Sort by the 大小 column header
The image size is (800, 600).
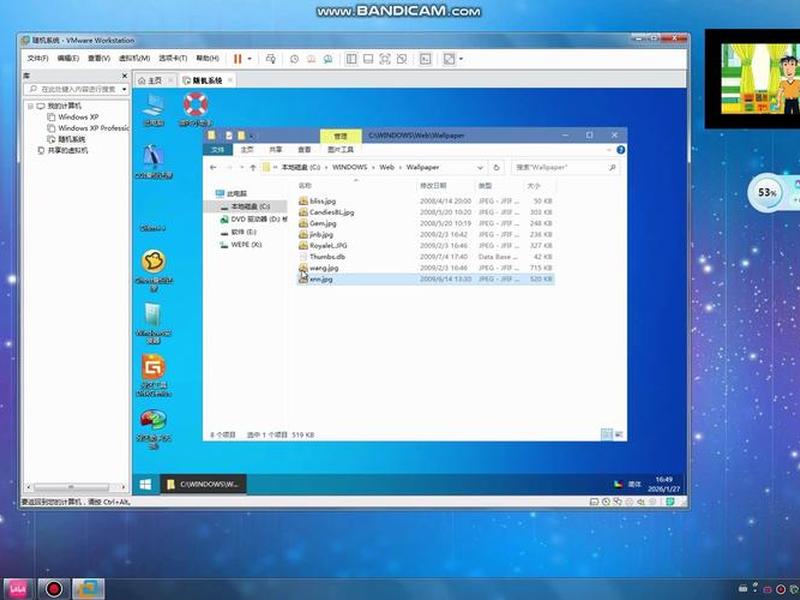pos(534,186)
